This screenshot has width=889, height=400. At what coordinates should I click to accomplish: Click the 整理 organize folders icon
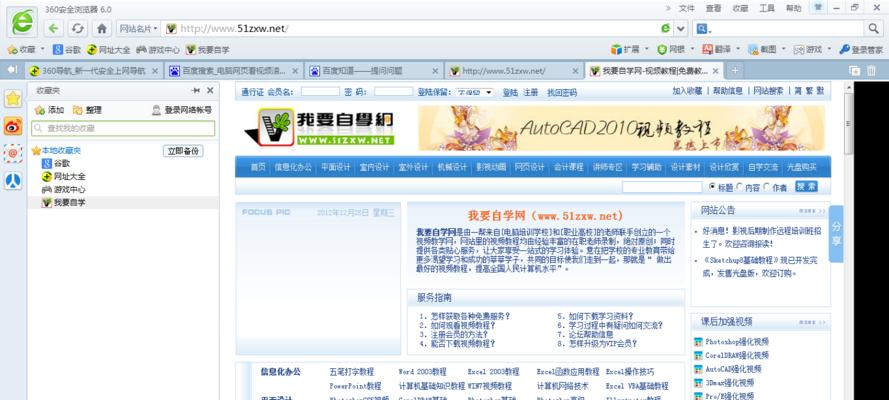(77, 110)
